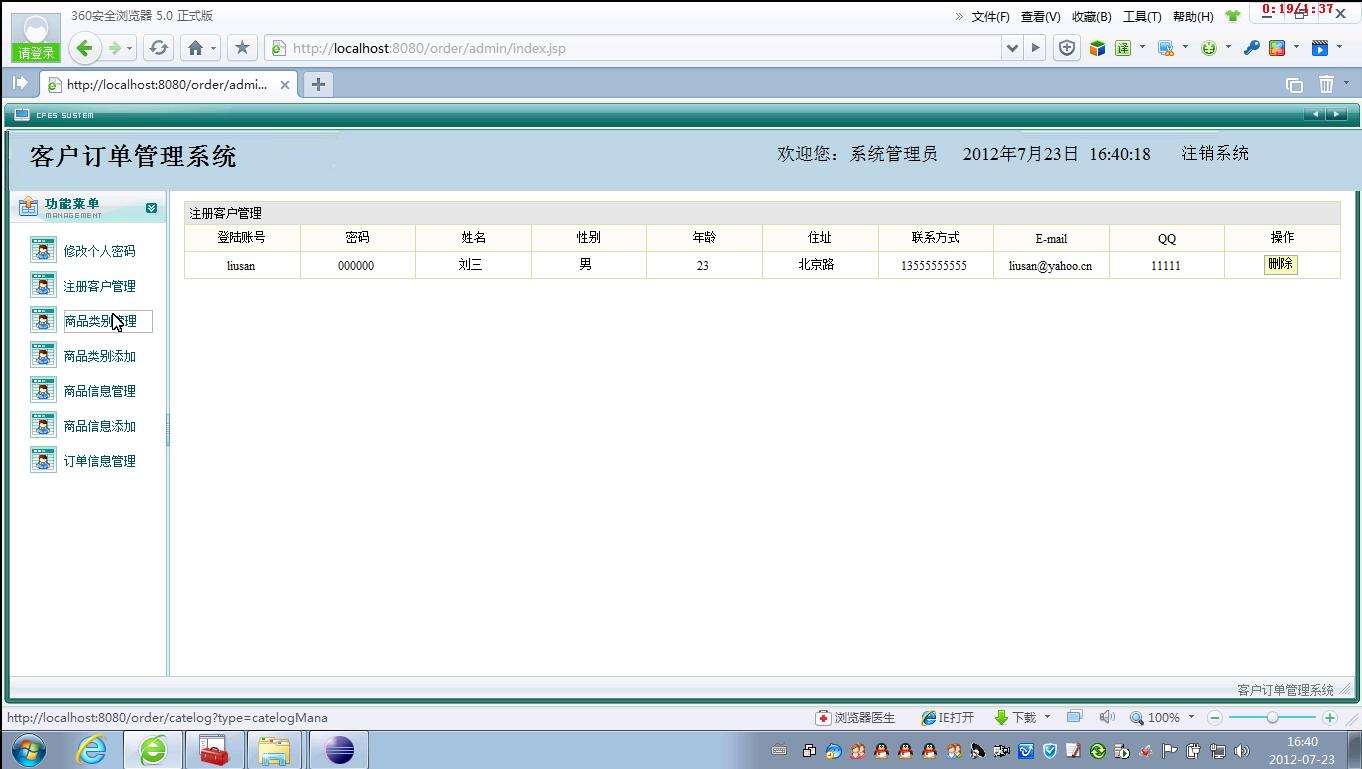
Task: Delete customer liusan with 删除 button
Action: [x=1280, y=264]
